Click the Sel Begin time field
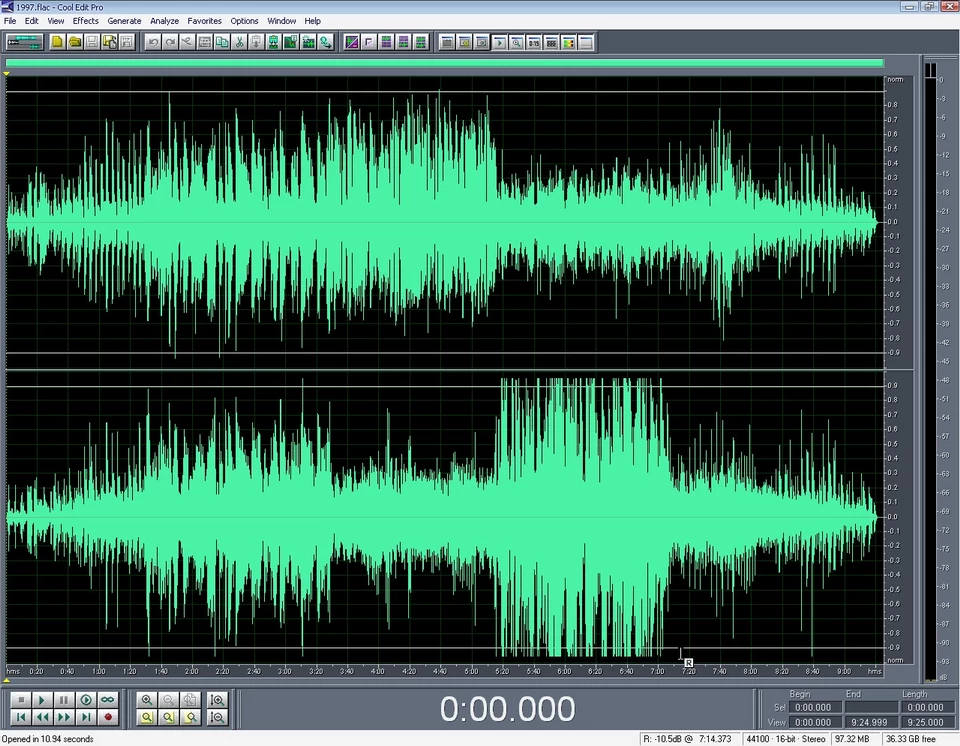960x746 pixels. 814,707
